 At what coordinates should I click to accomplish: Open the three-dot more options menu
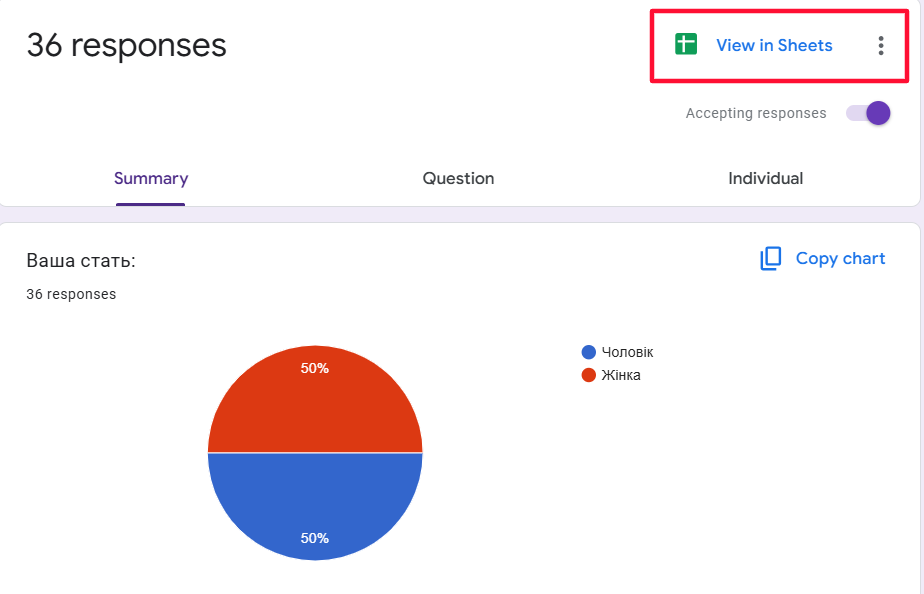880,45
